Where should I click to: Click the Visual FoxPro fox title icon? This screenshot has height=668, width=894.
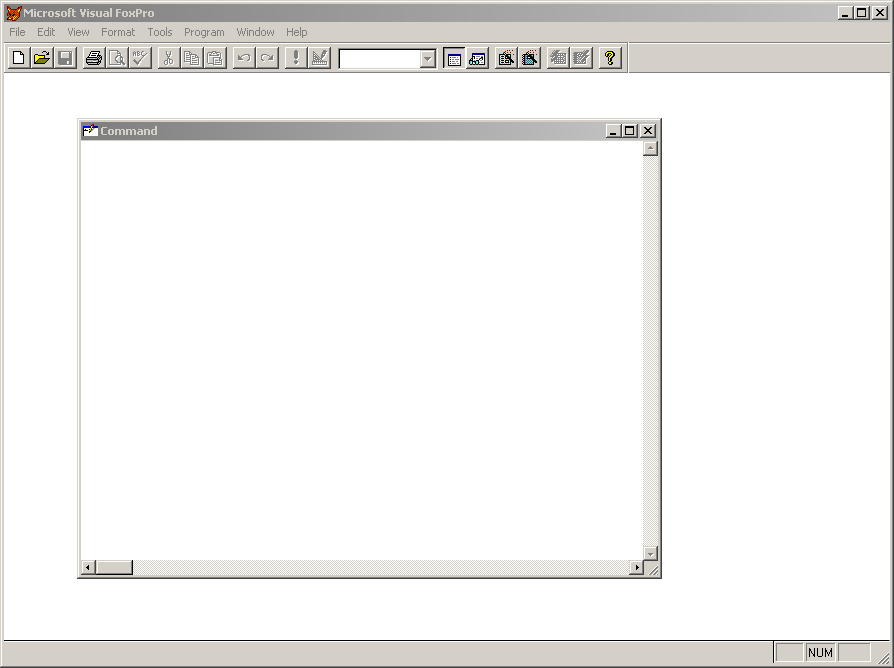(14, 13)
